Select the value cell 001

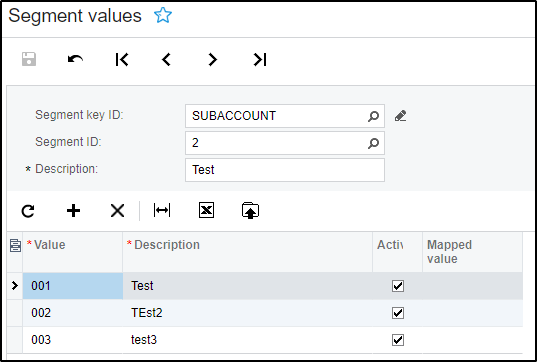tap(73, 286)
